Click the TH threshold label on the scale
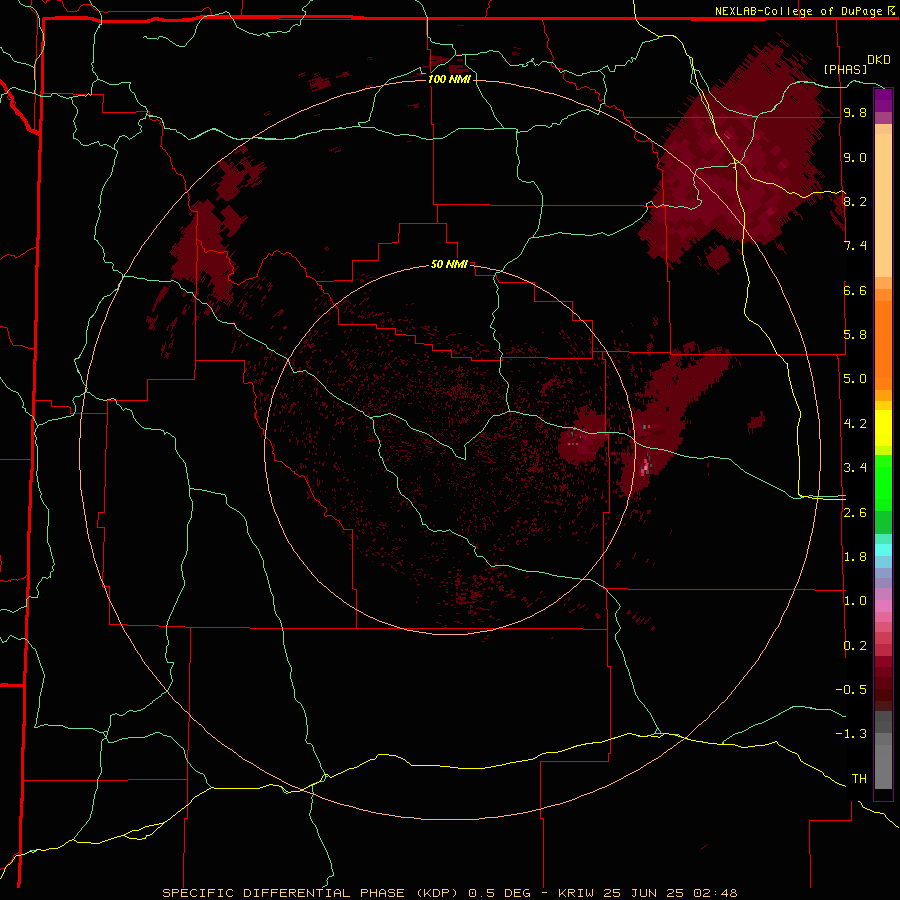Screen dimensions: 900x900 (859, 779)
